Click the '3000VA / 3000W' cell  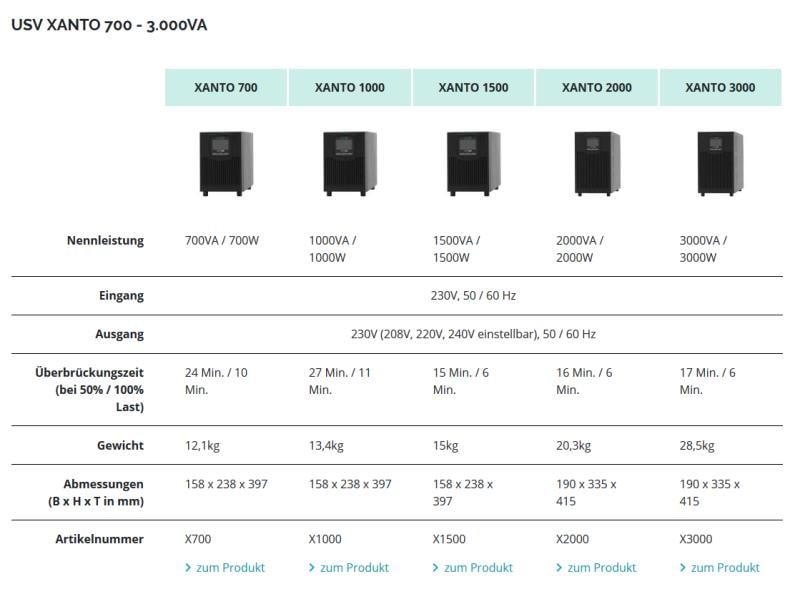tap(703, 249)
